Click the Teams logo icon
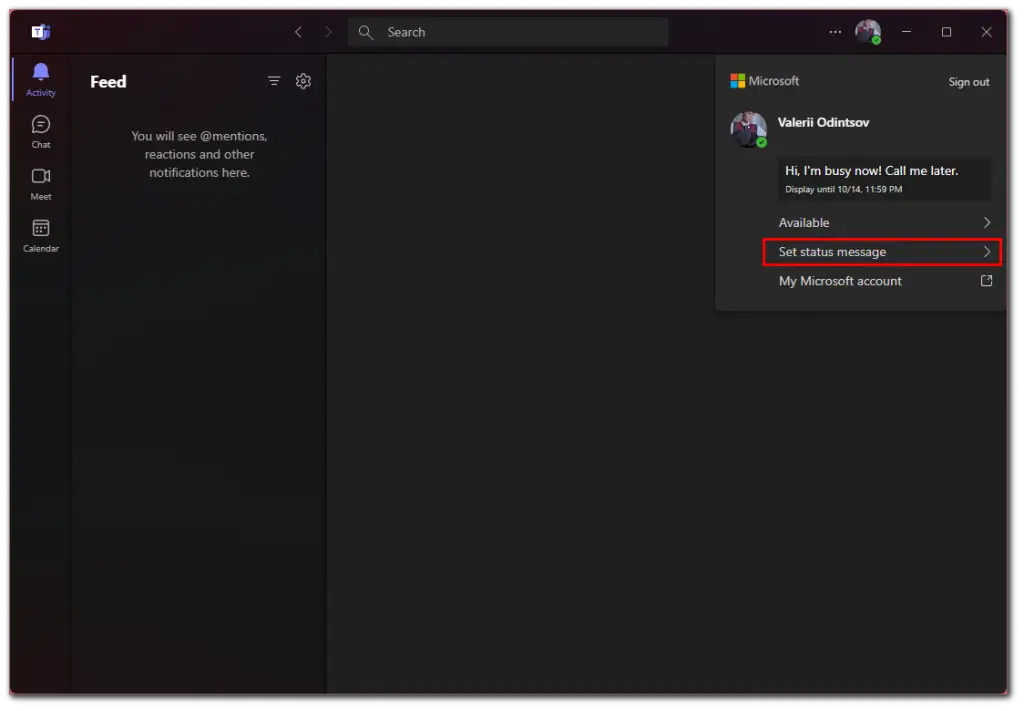Viewport: 1024px width, 711px height. [40, 32]
